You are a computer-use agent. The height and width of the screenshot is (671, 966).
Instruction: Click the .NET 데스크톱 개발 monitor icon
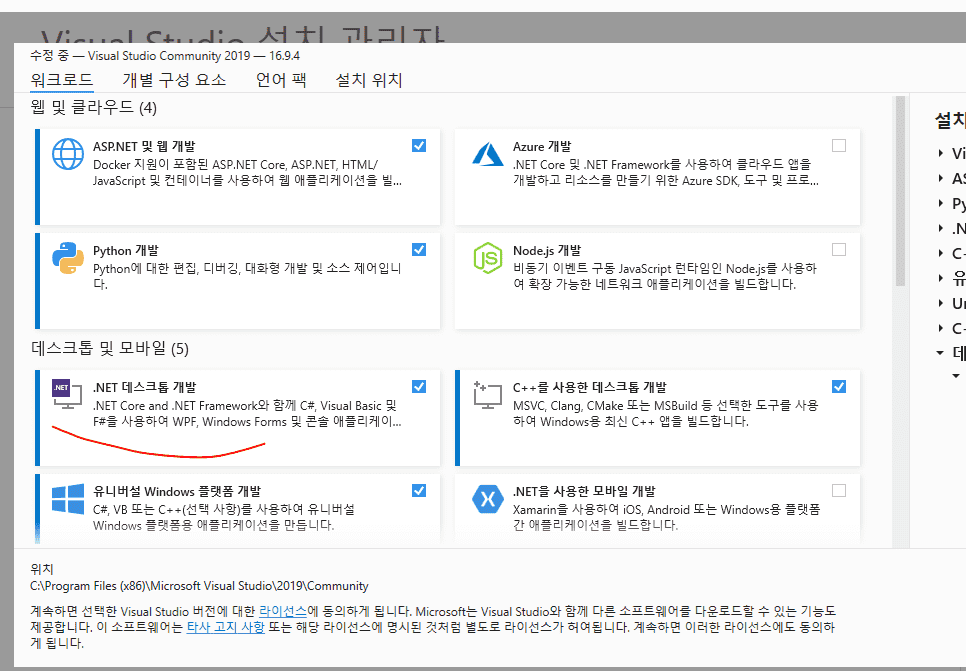pos(67,394)
